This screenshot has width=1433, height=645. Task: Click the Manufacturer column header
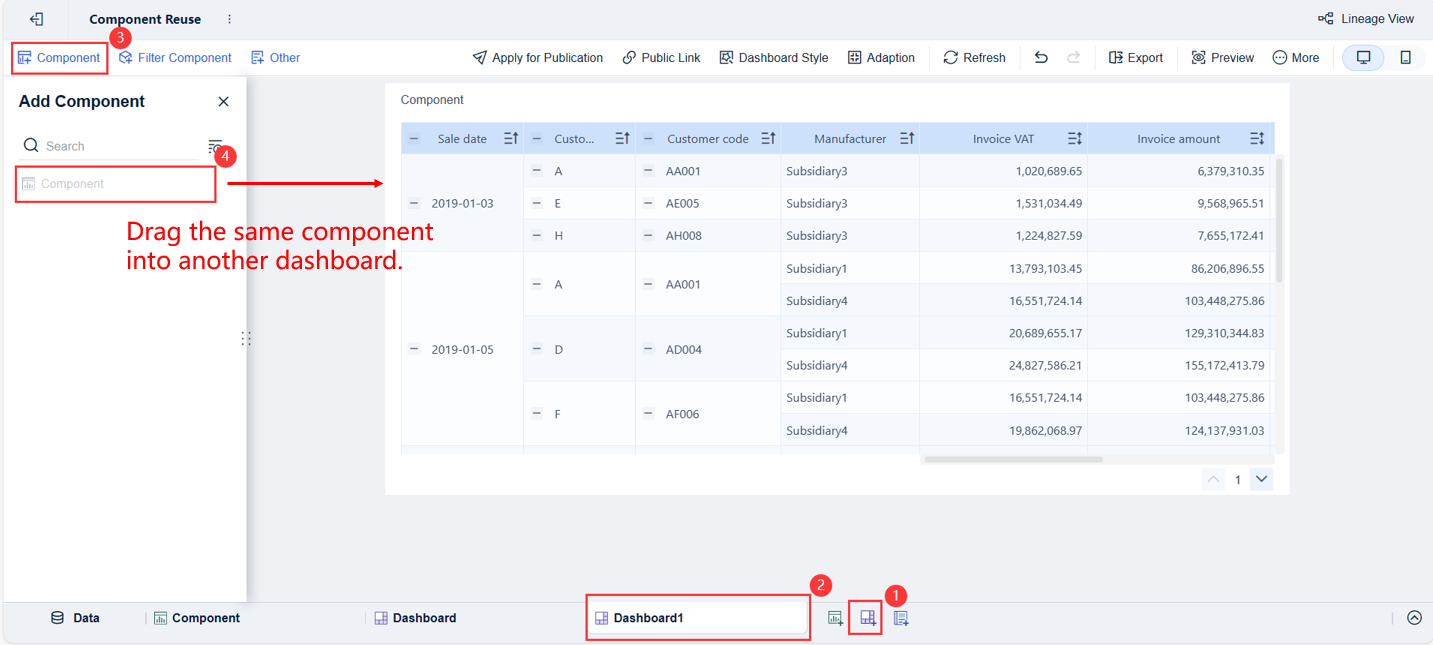pos(850,139)
